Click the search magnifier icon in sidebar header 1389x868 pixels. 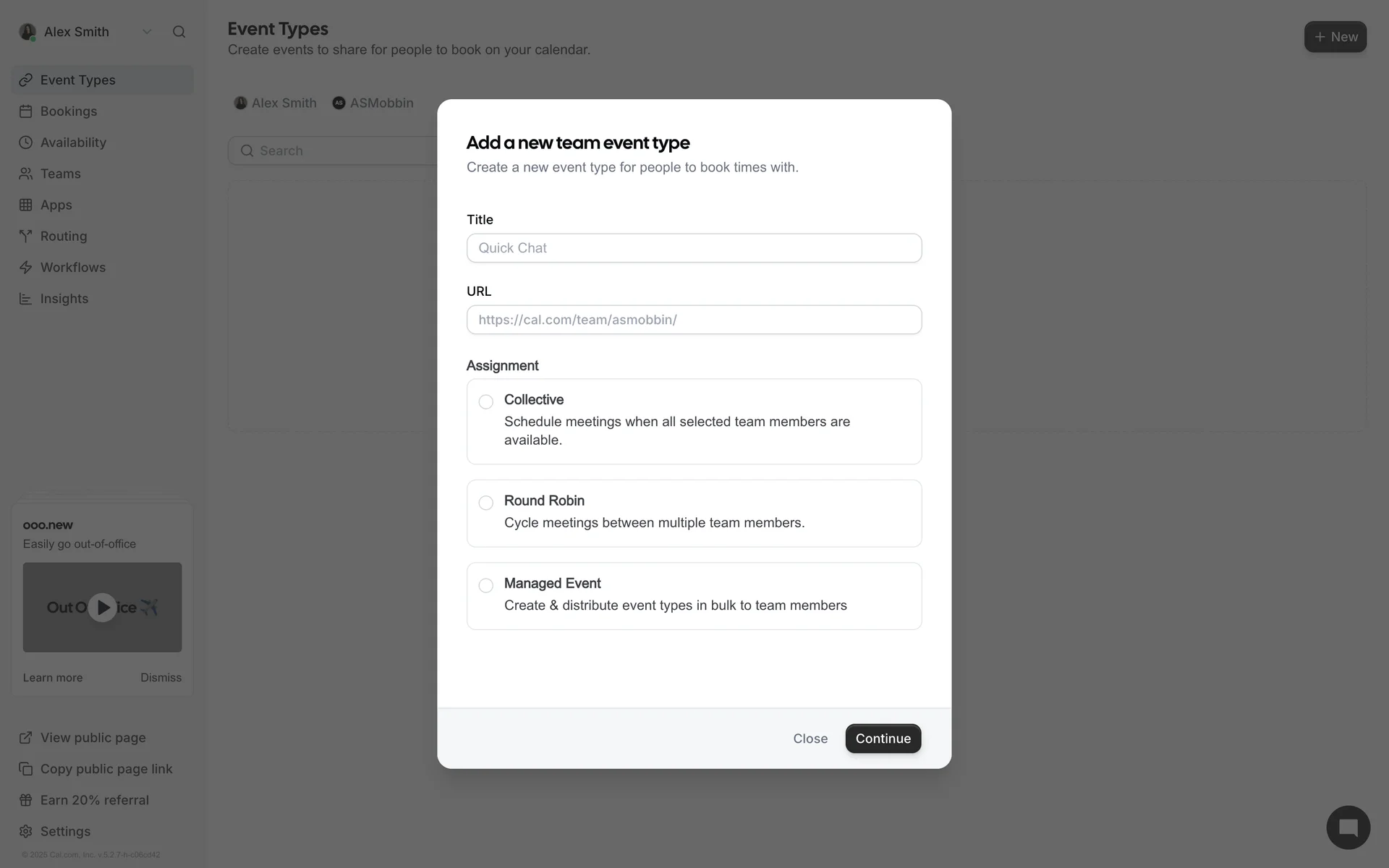[179, 32]
